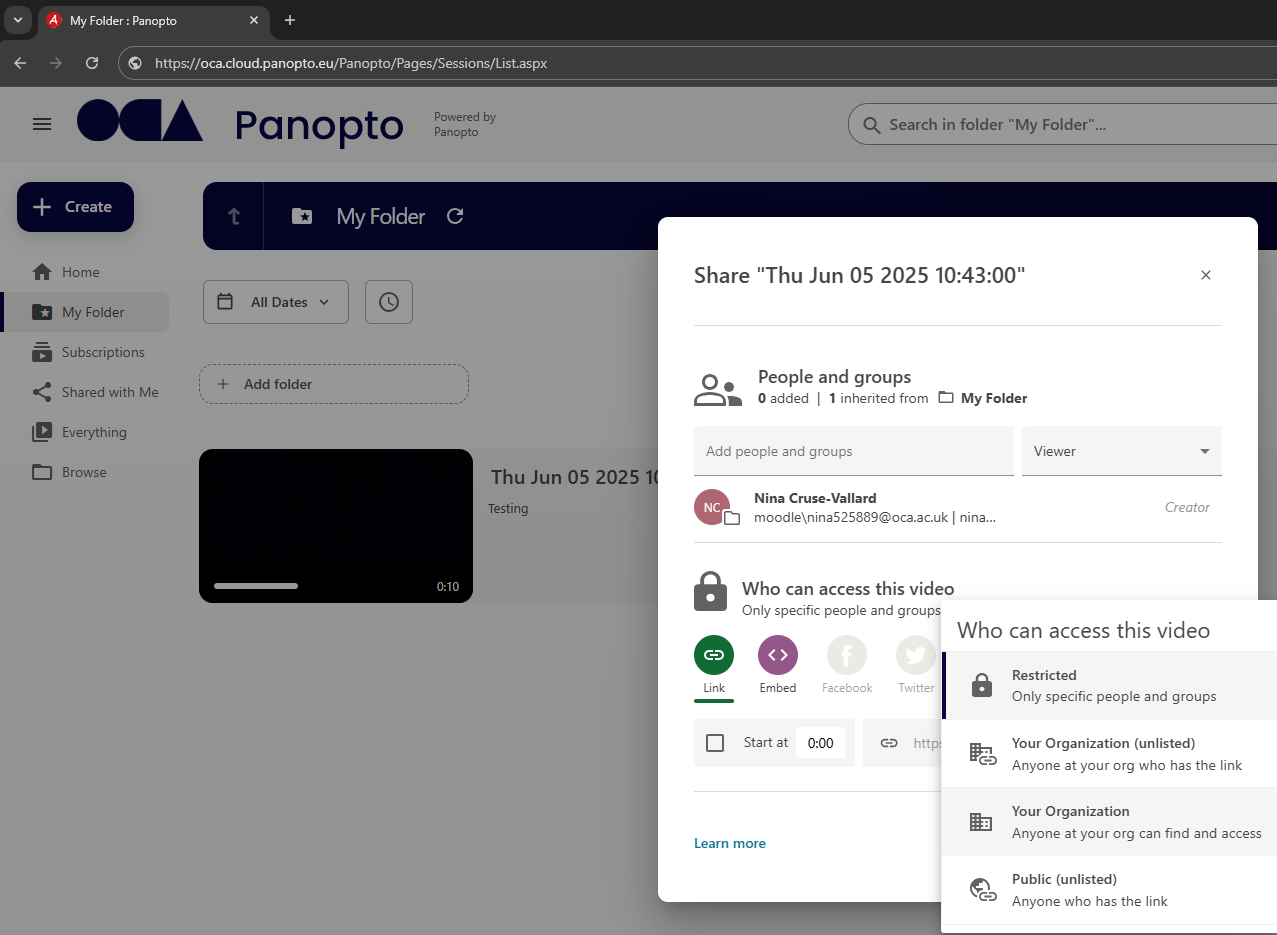The image size is (1277, 935).
Task: Click the link chain icon beside URL
Action: (x=889, y=743)
